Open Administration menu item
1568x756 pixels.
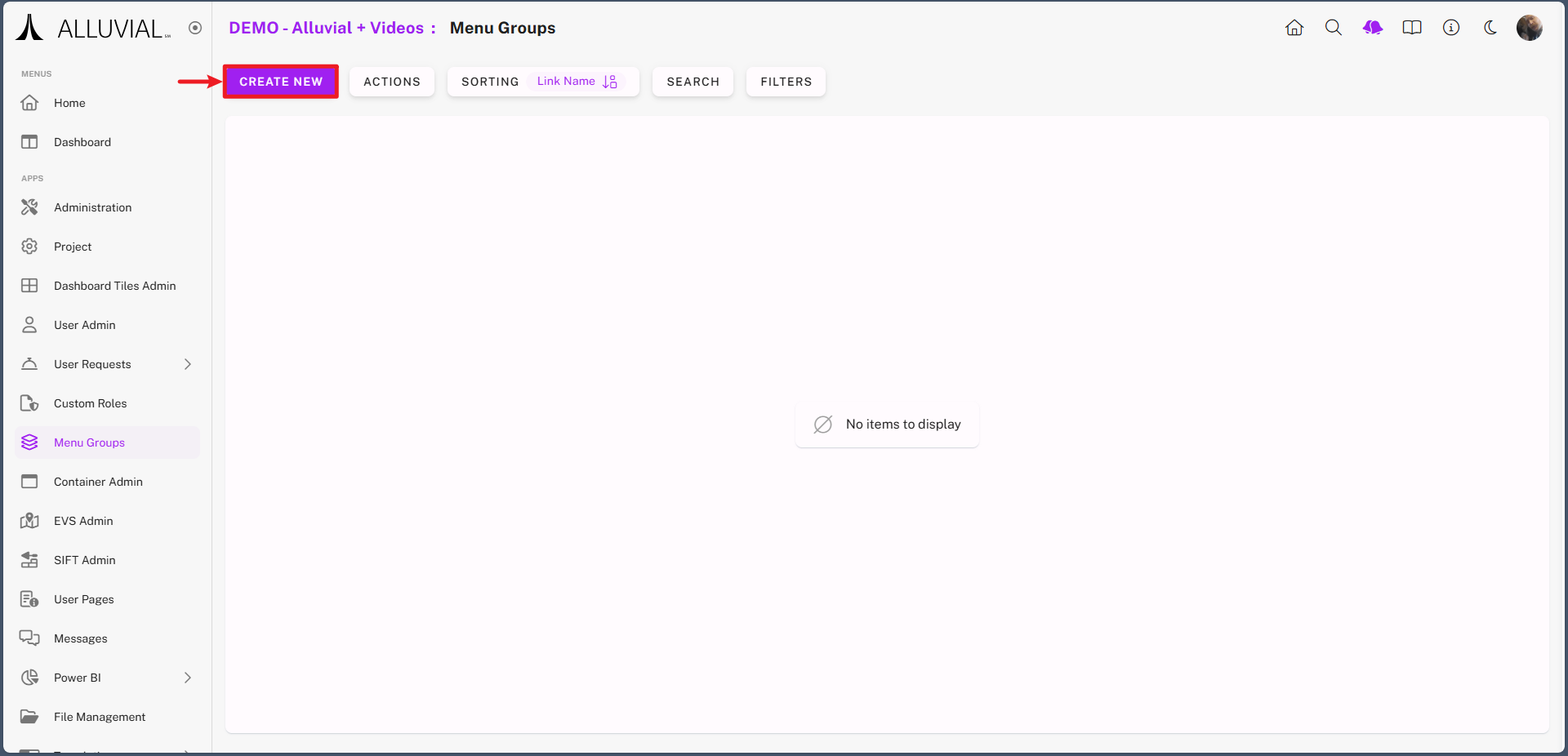[x=107, y=207]
